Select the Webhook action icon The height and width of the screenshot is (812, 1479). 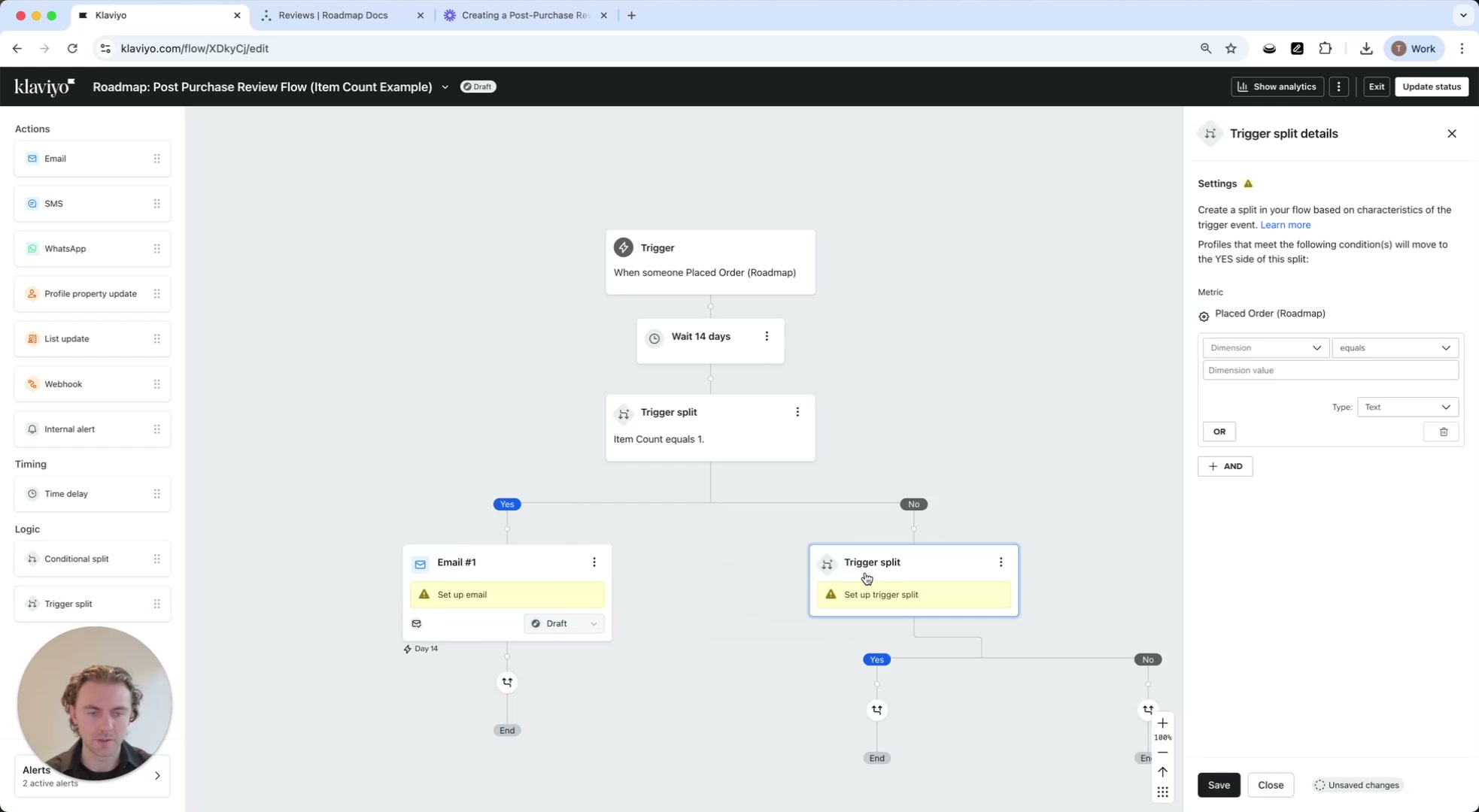(x=32, y=383)
